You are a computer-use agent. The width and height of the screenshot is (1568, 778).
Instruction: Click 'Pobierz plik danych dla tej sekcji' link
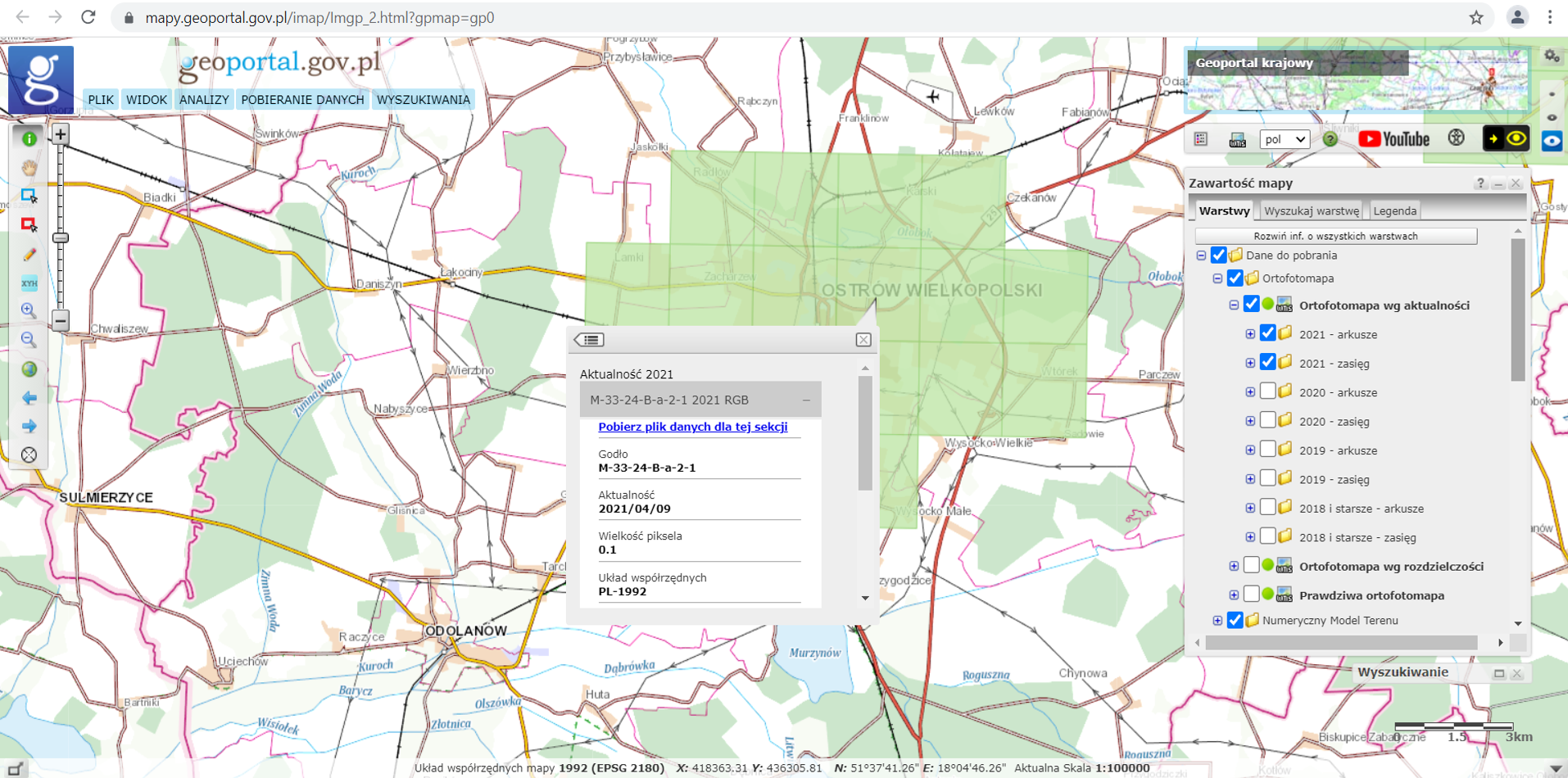pyautogui.click(x=692, y=427)
